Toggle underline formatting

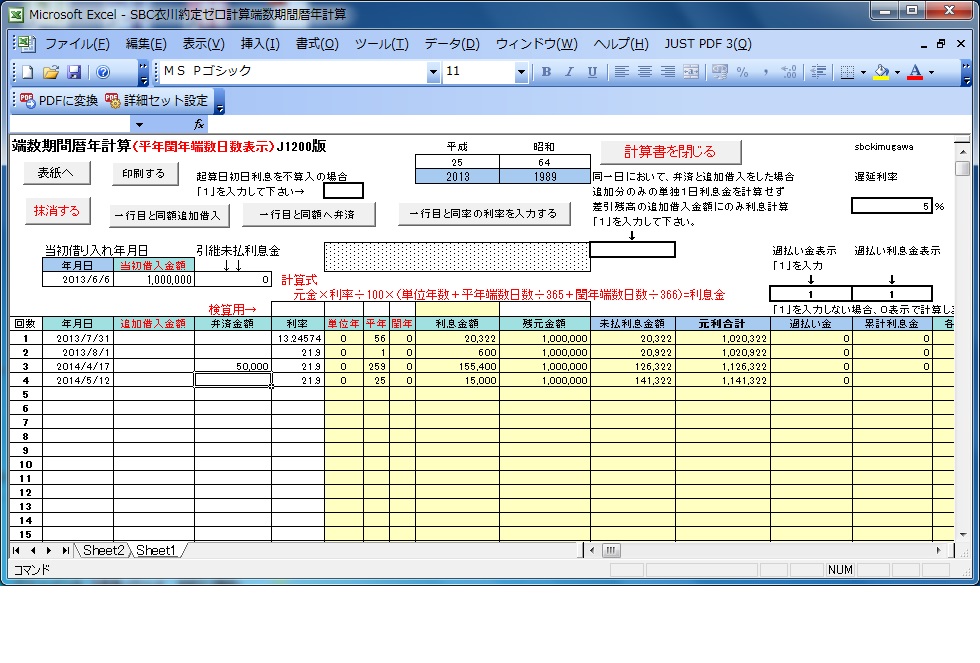[593, 72]
